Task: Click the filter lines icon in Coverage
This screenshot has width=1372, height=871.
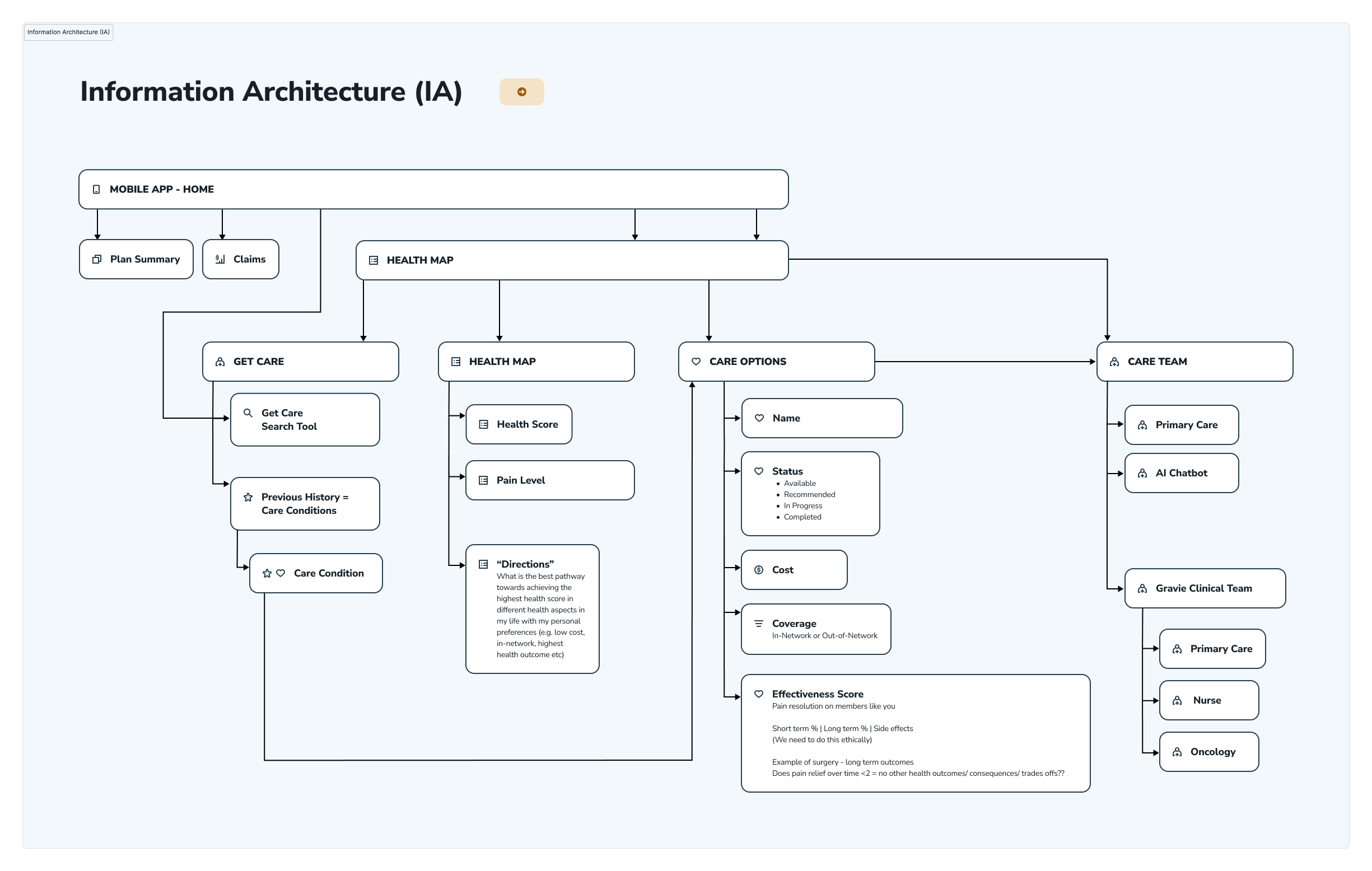Action: (759, 624)
